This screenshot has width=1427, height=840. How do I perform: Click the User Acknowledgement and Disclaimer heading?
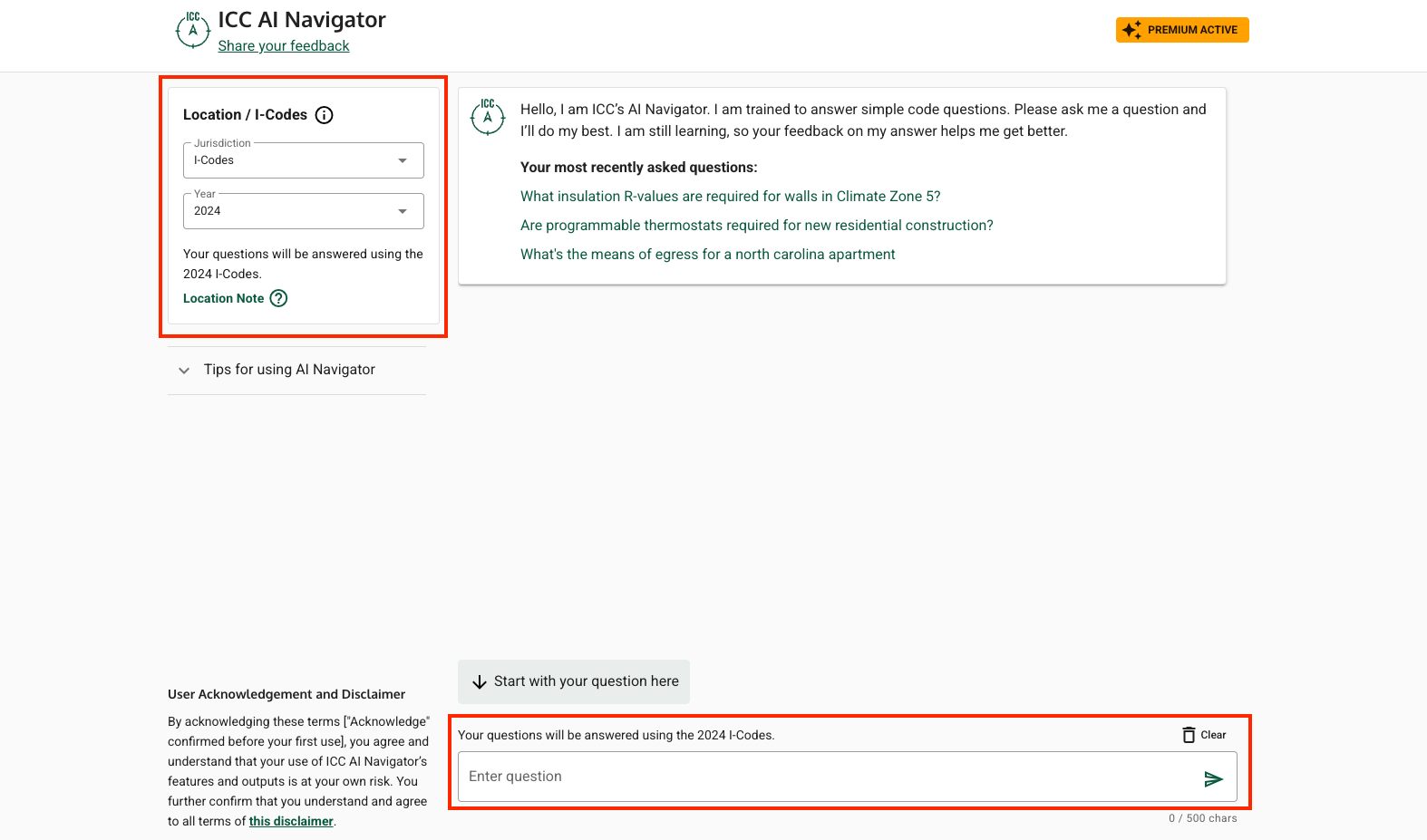286,694
